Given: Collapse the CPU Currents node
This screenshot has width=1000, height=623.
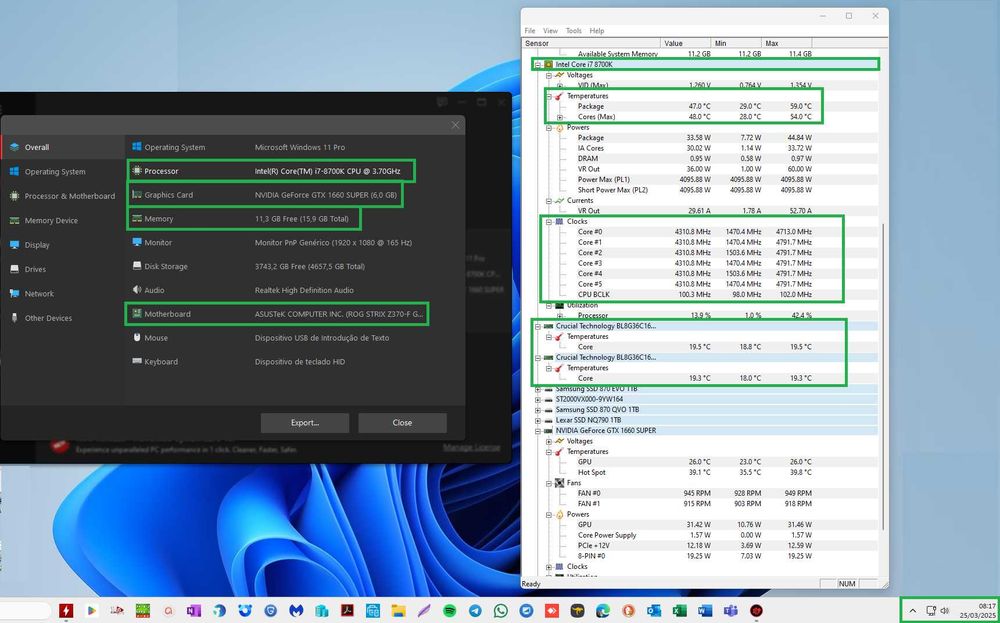Looking at the screenshot, I should [548, 200].
